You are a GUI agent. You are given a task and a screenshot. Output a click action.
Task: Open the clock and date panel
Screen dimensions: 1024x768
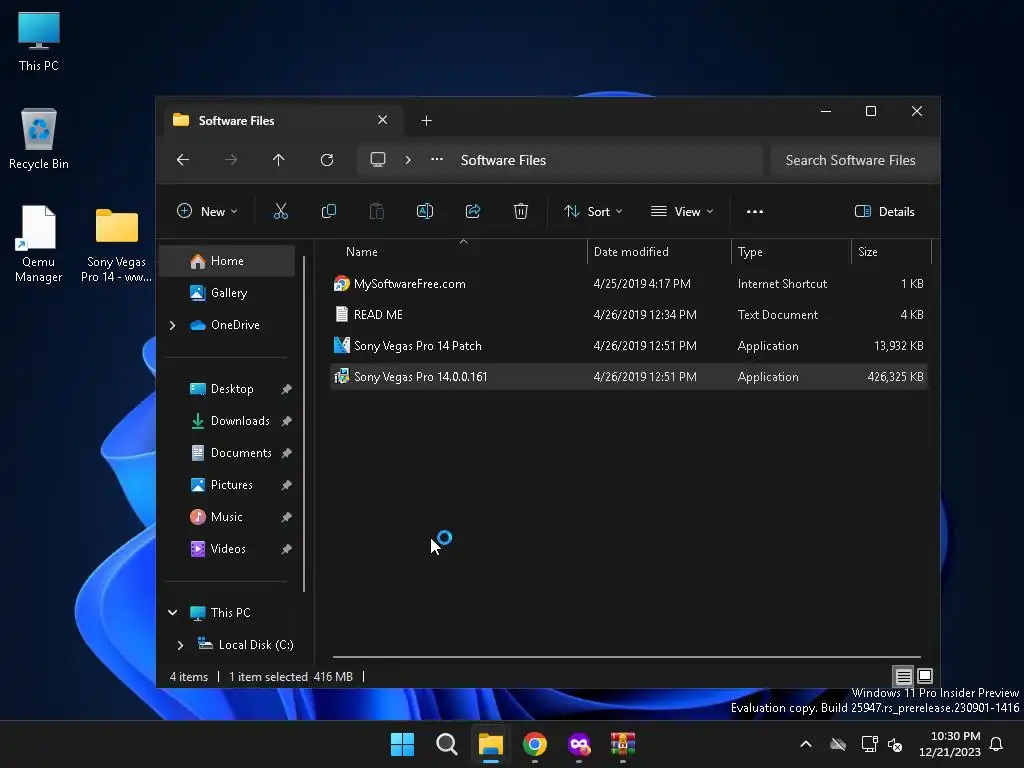[950, 744]
